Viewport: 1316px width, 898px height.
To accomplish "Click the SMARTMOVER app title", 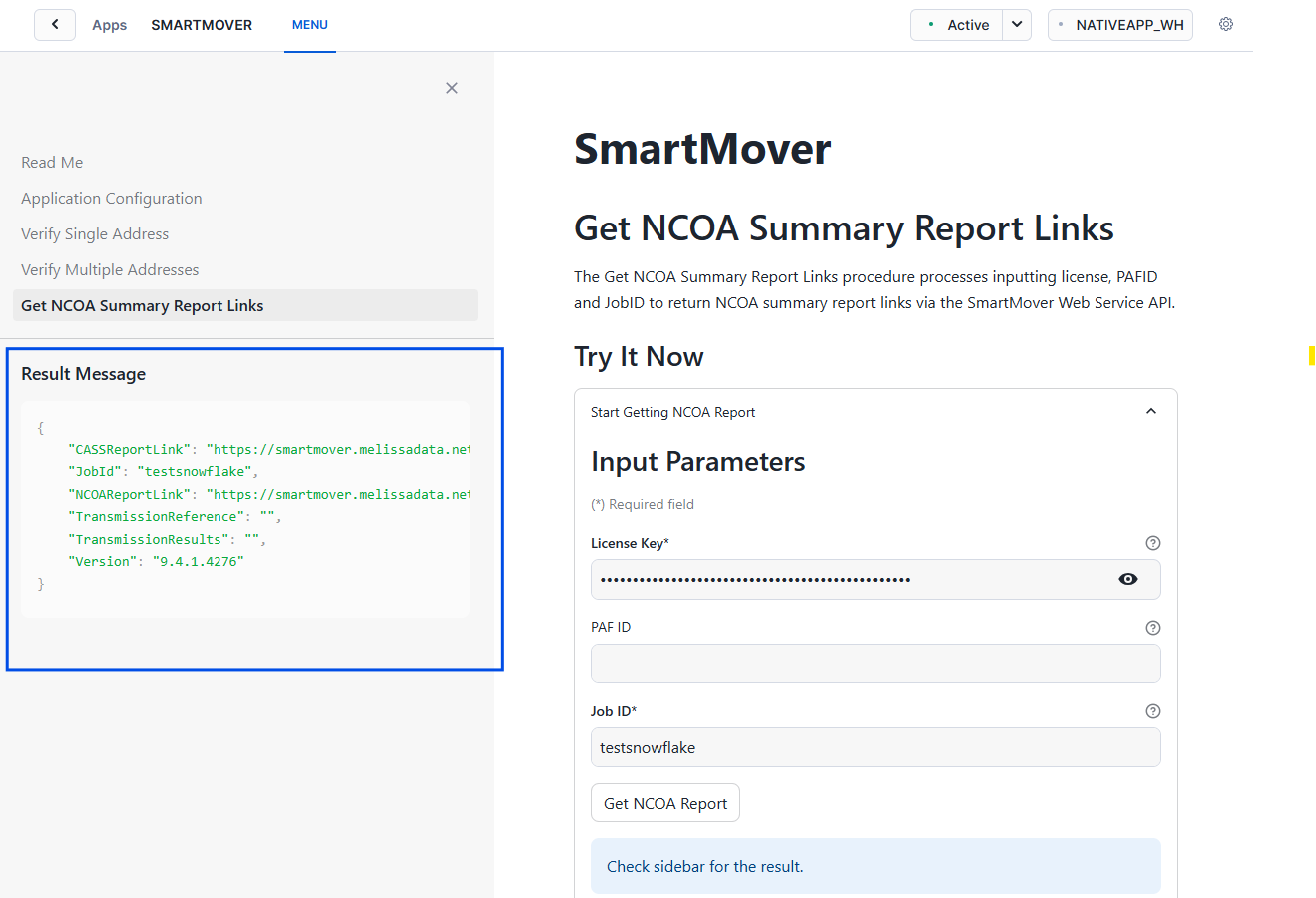I will pyautogui.click(x=202, y=25).
